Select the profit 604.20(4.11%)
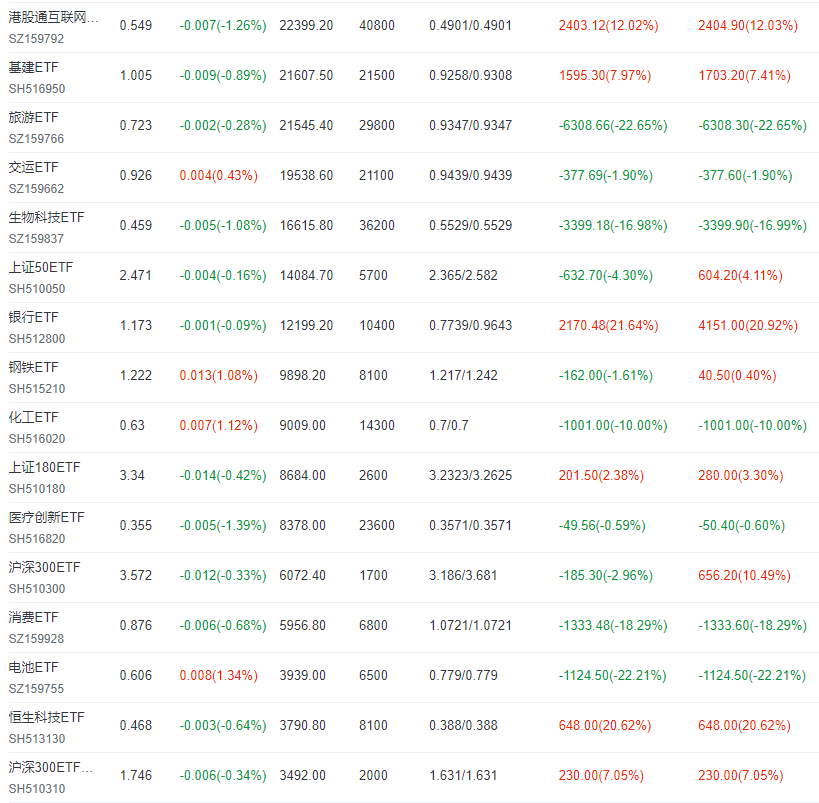 tap(740, 275)
